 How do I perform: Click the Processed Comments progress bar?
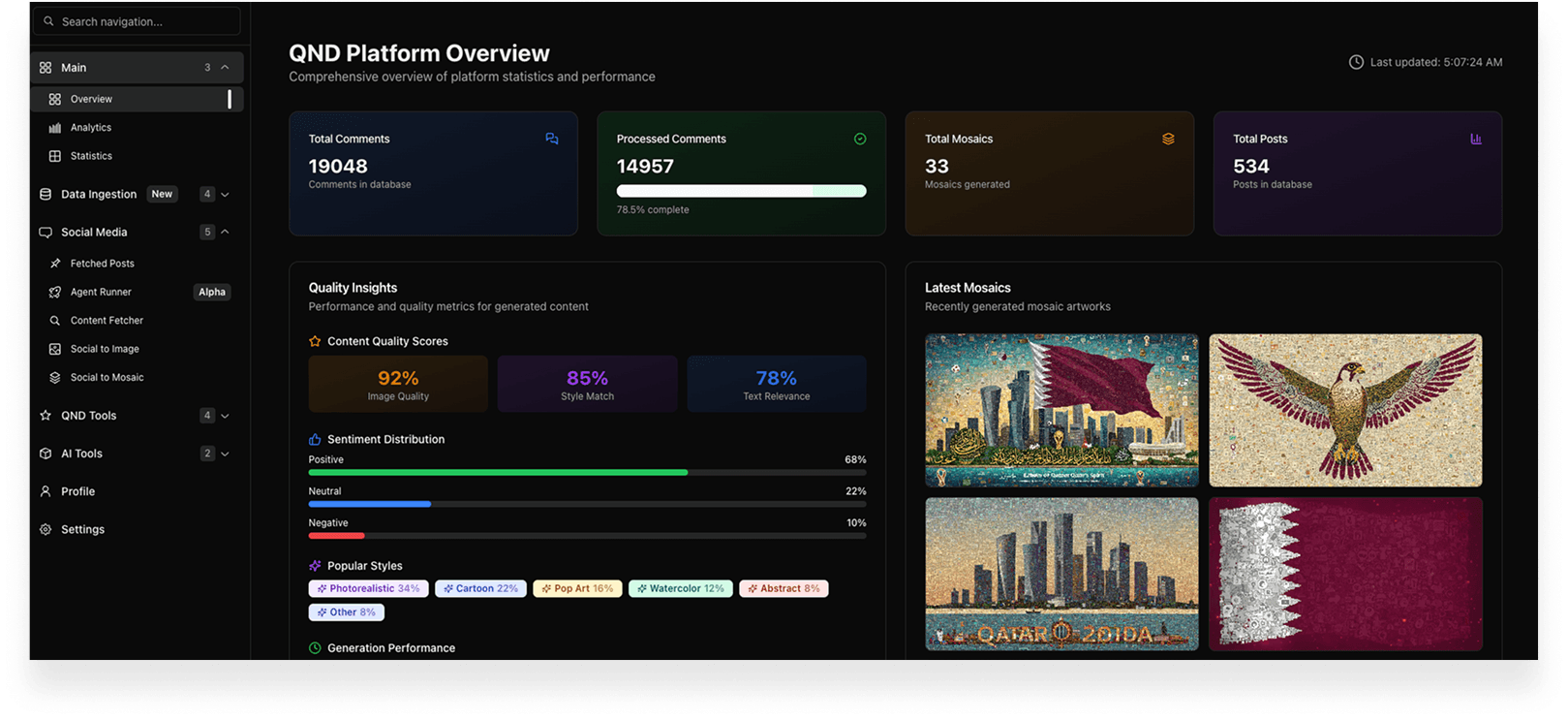coord(741,191)
